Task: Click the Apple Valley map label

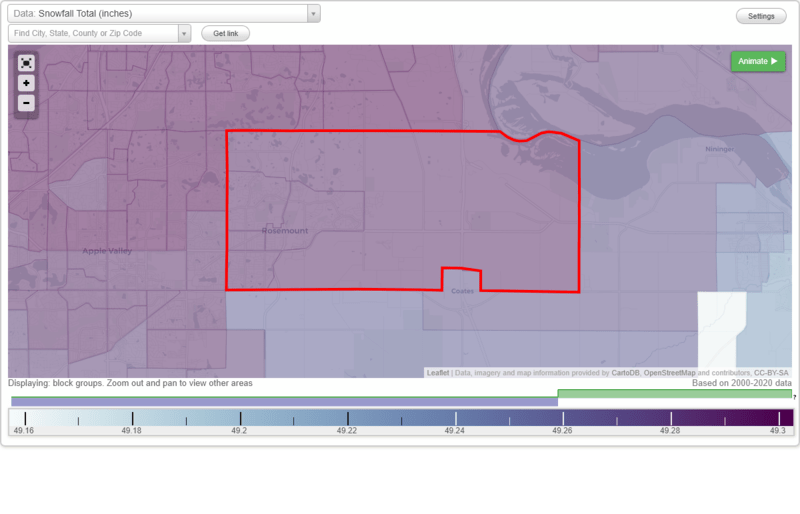Action: coord(107,251)
